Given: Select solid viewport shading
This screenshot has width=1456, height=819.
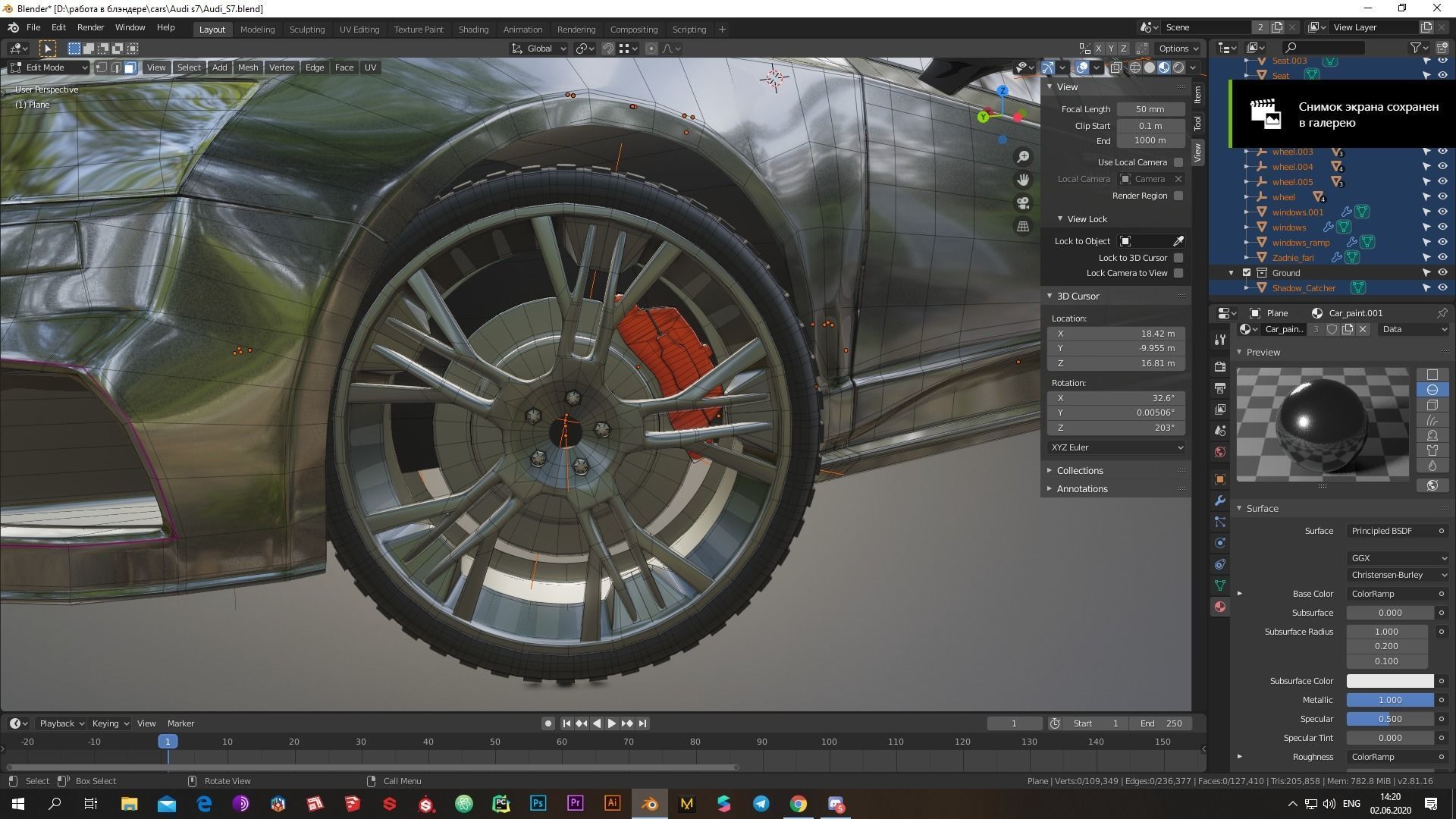Looking at the screenshot, I should coord(1150,67).
